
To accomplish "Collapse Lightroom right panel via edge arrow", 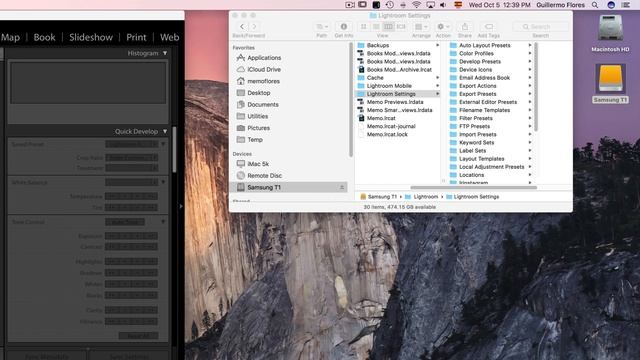I will [181, 206].
